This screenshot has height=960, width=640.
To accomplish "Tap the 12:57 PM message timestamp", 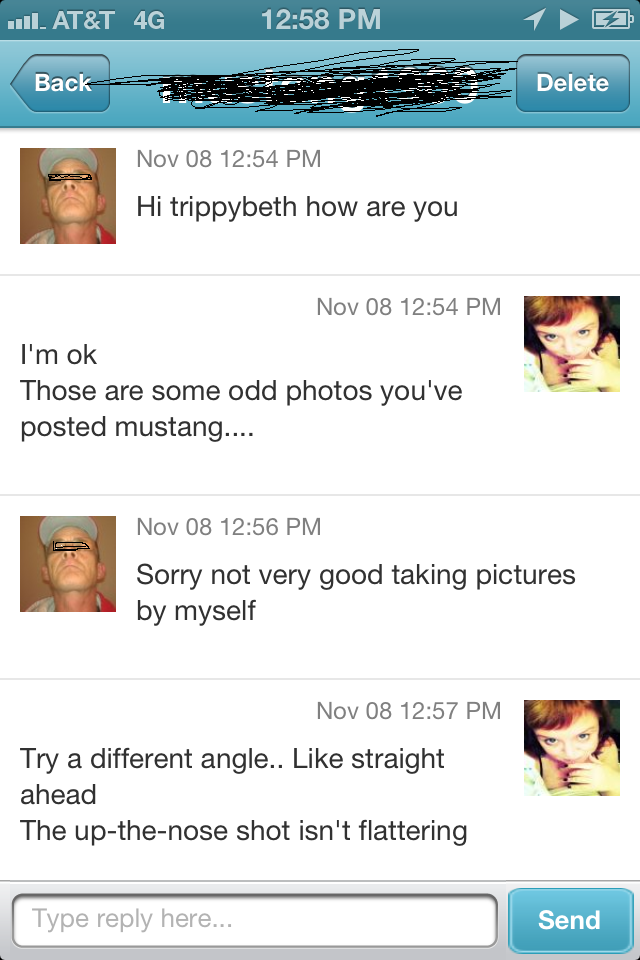I will (x=408, y=711).
